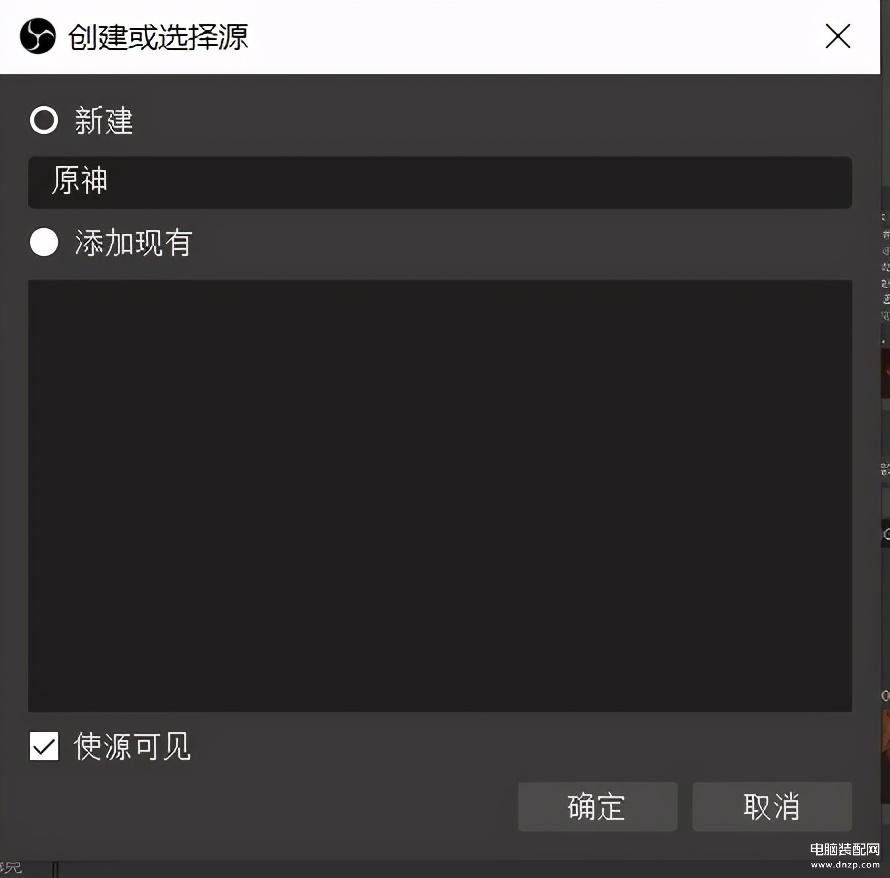Click the hollow ring of 新建 option
This screenshot has height=878, width=890.
(x=44, y=120)
